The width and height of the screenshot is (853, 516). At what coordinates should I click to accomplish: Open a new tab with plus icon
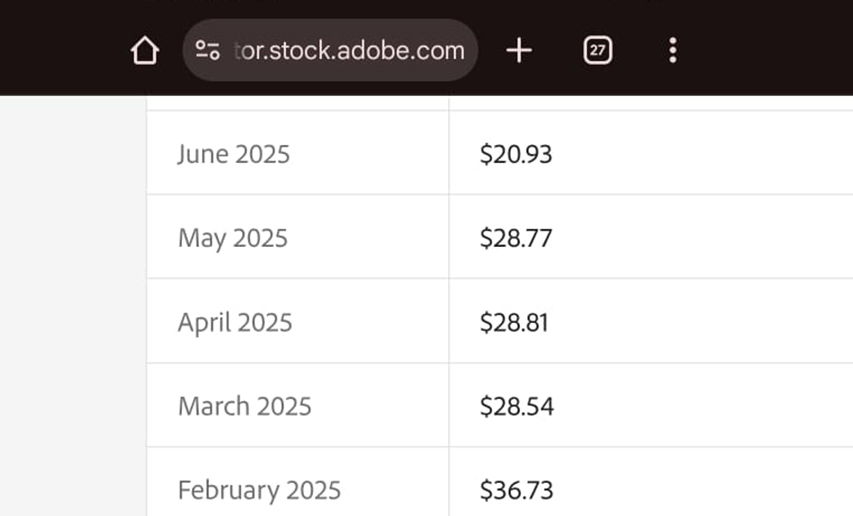519,51
